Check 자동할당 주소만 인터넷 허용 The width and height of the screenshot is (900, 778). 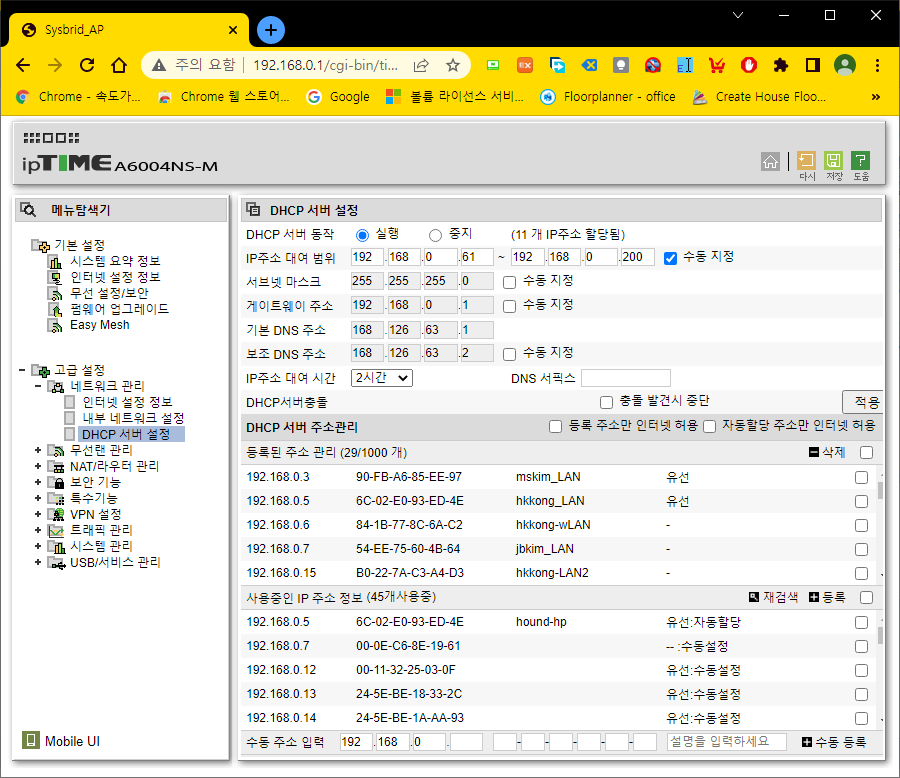(x=709, y=427)
